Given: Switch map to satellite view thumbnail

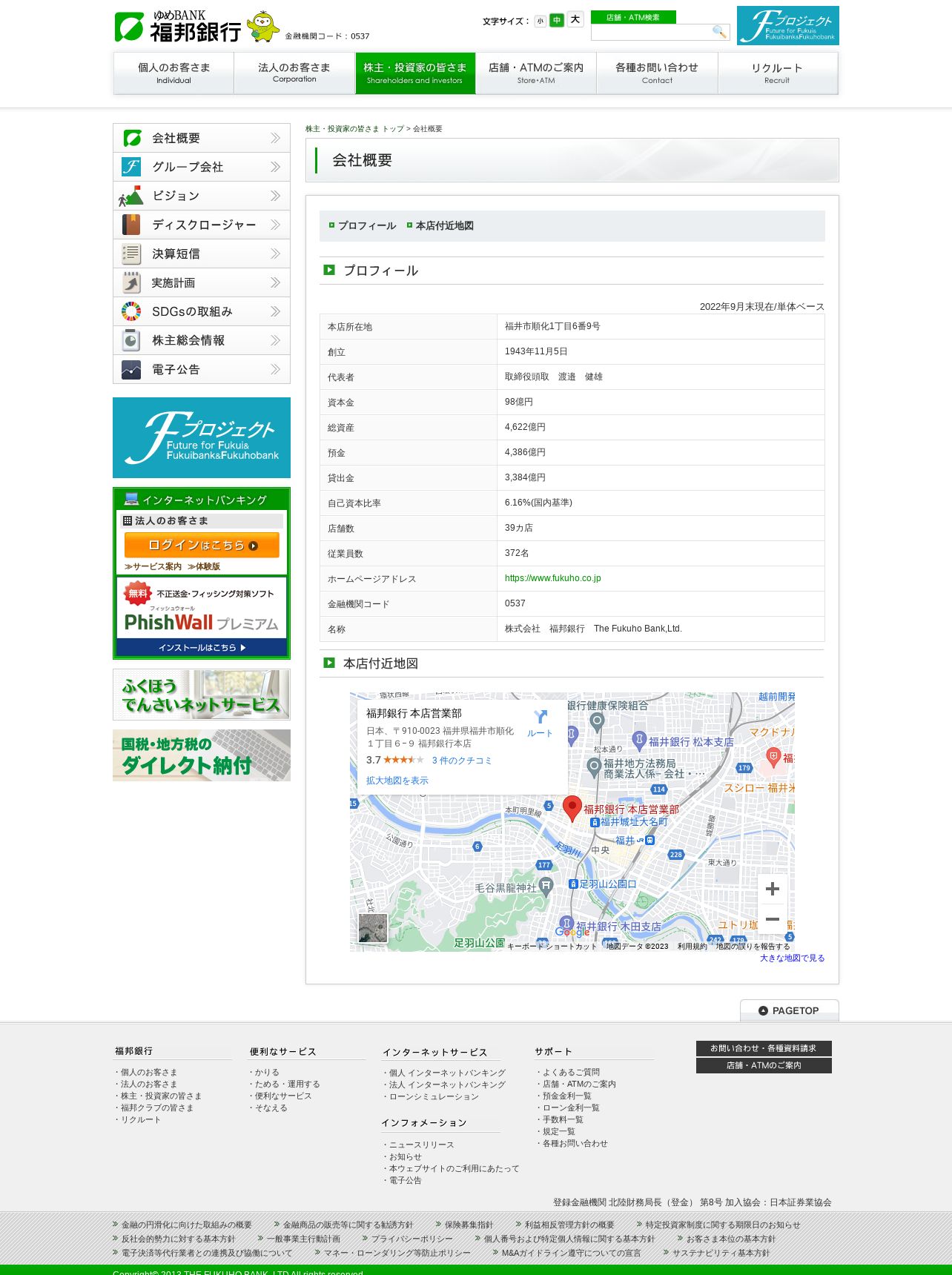Looking at the screenshot, I should click(x=373, y=928).
